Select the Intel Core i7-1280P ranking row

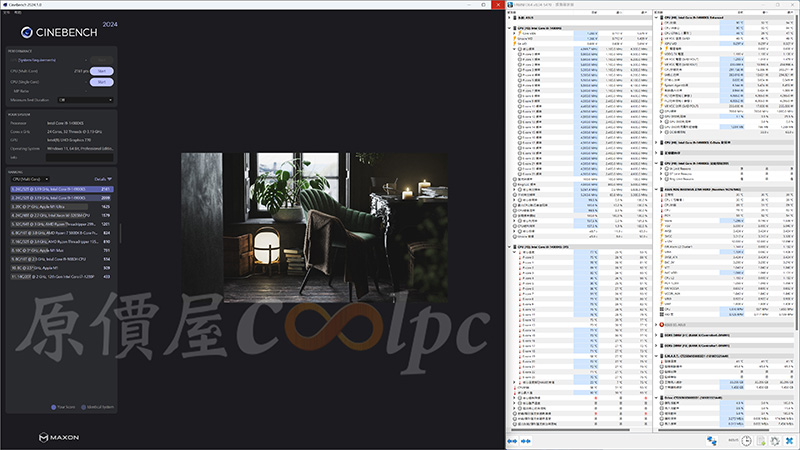61,277
